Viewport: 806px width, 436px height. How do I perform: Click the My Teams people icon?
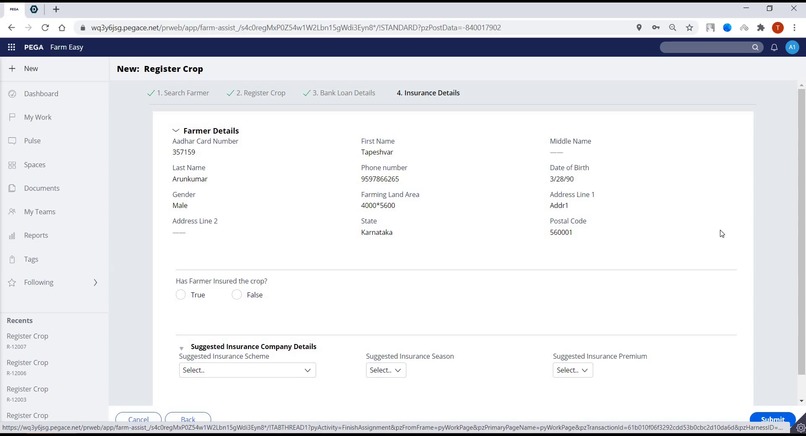12,212
